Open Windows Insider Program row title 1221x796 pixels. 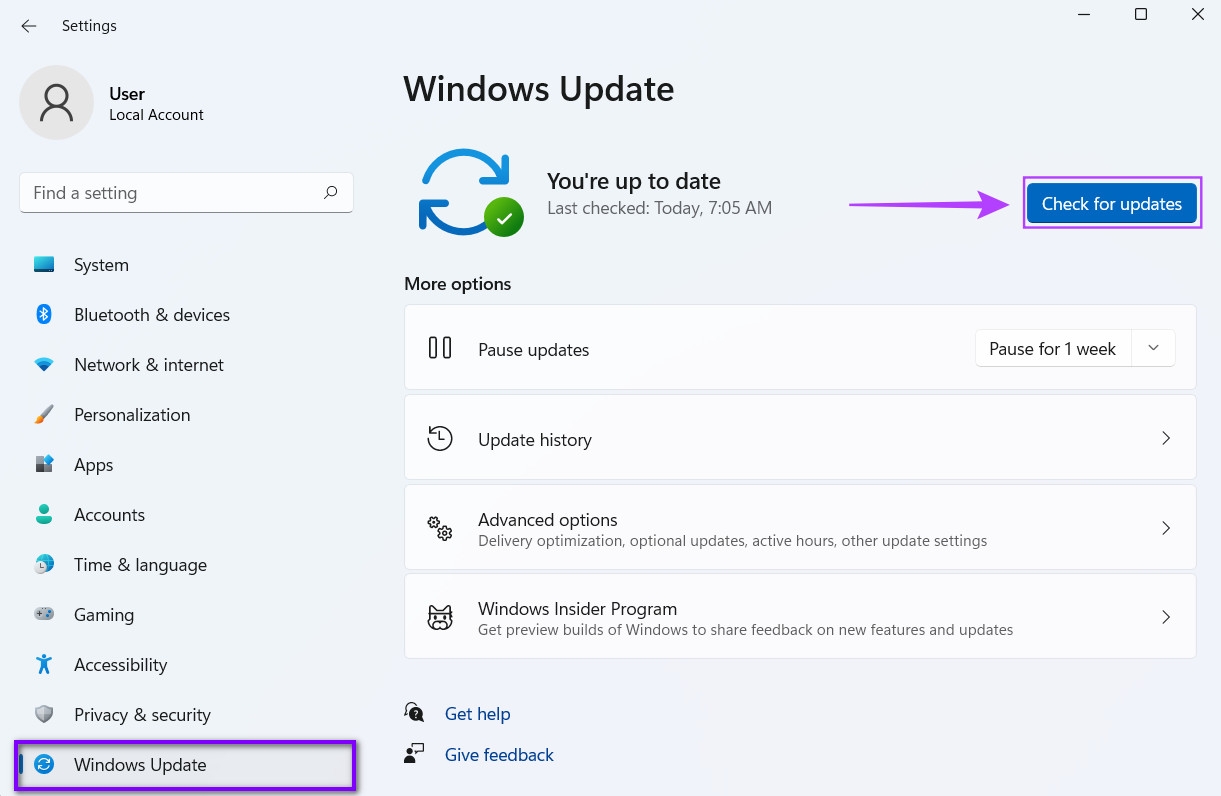point(578,609)
